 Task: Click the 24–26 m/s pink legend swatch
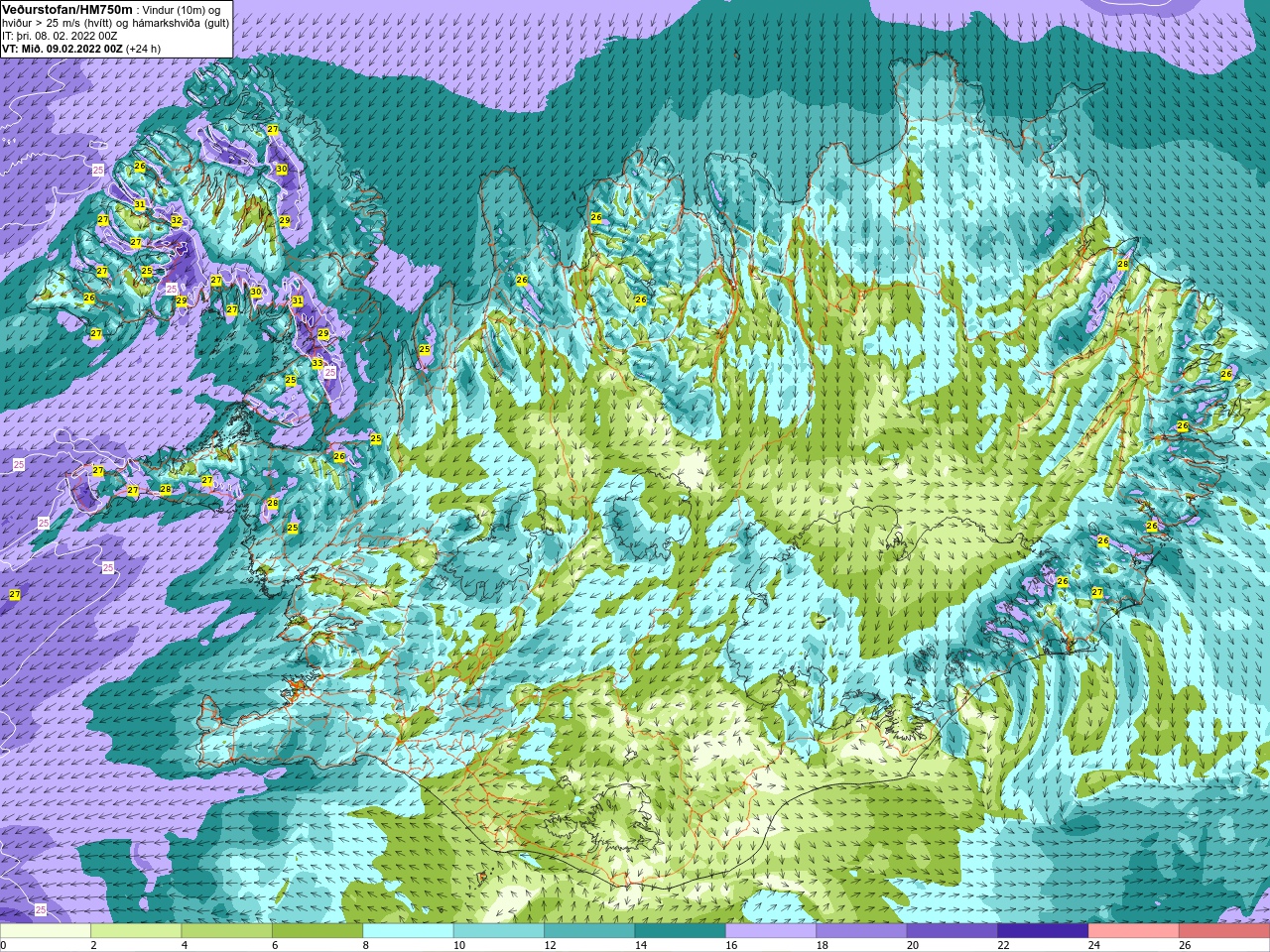click(1133, 931)
